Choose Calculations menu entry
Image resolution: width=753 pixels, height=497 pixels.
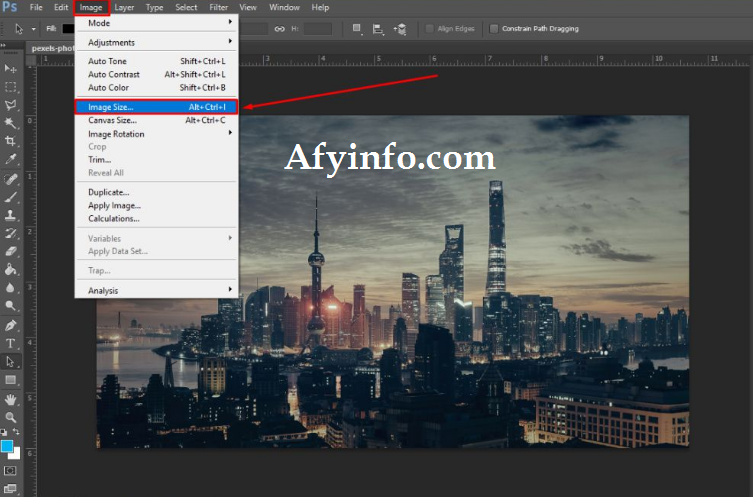157,218
